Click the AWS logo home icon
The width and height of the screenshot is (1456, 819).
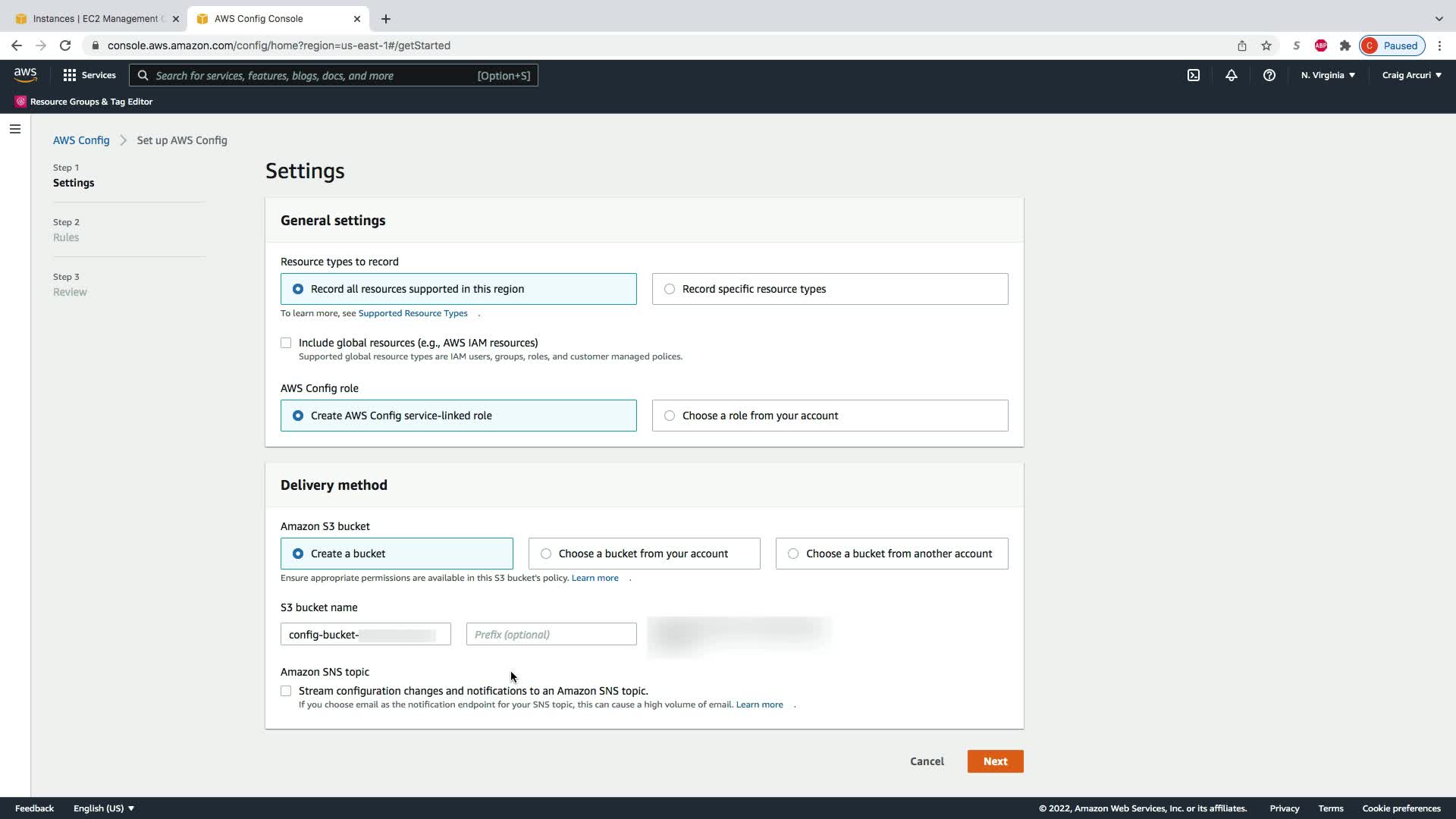(x=25, y=74)
